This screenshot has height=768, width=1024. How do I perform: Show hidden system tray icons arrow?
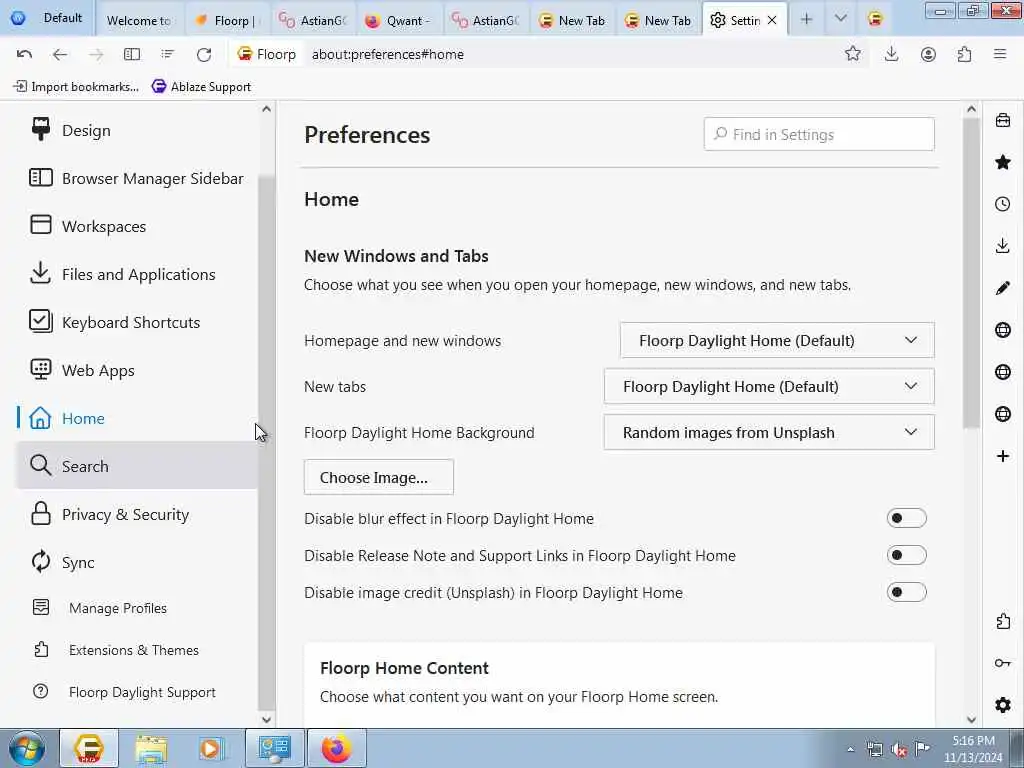pyautogui.click(x=850, y=750)
